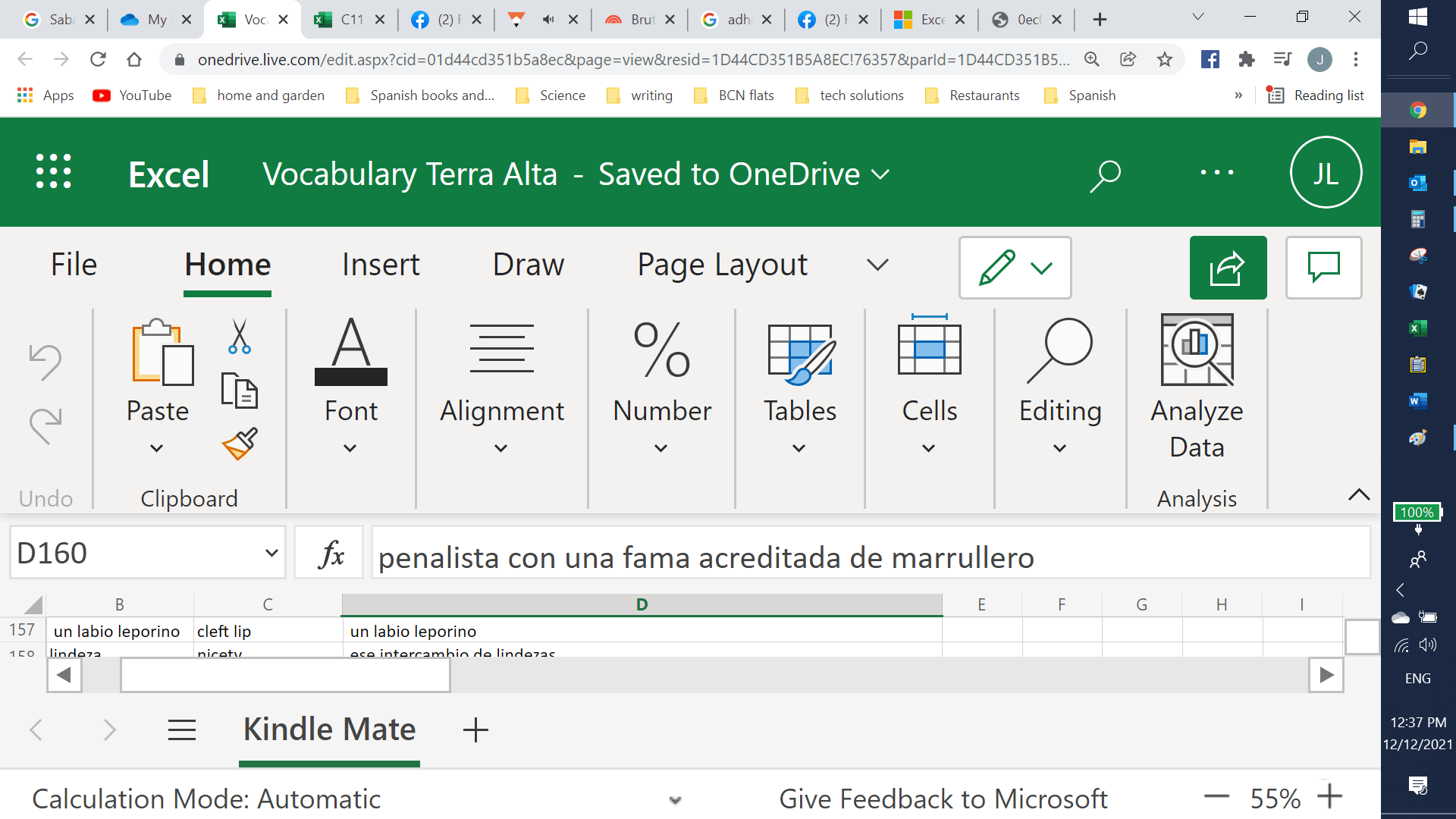Click the zoom in plus button
Viewport: 1456px width, 819px height.
click(x=1330, y=796)
